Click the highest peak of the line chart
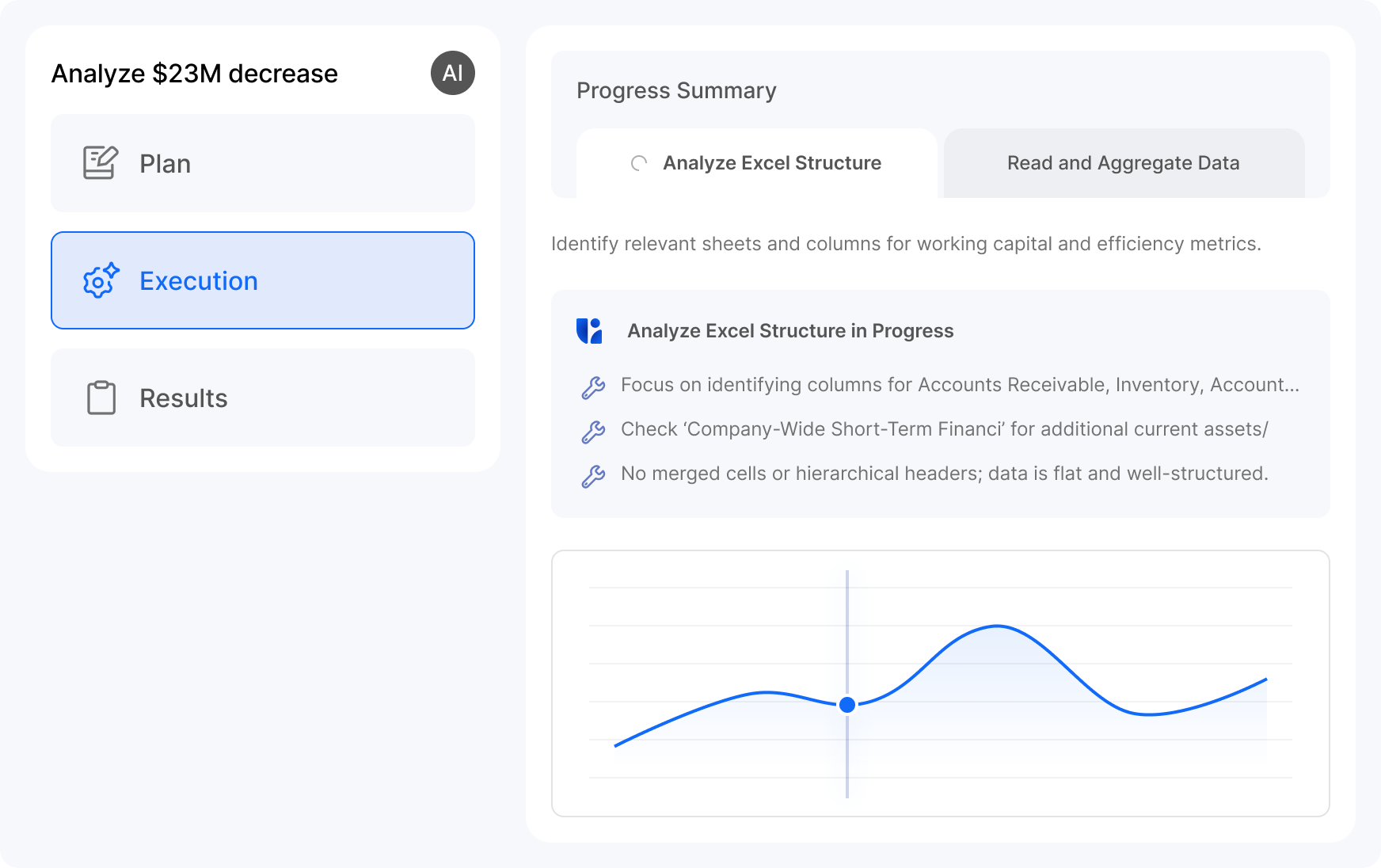1381x868 pixels. pyautogui.click(x=997, y=626)
